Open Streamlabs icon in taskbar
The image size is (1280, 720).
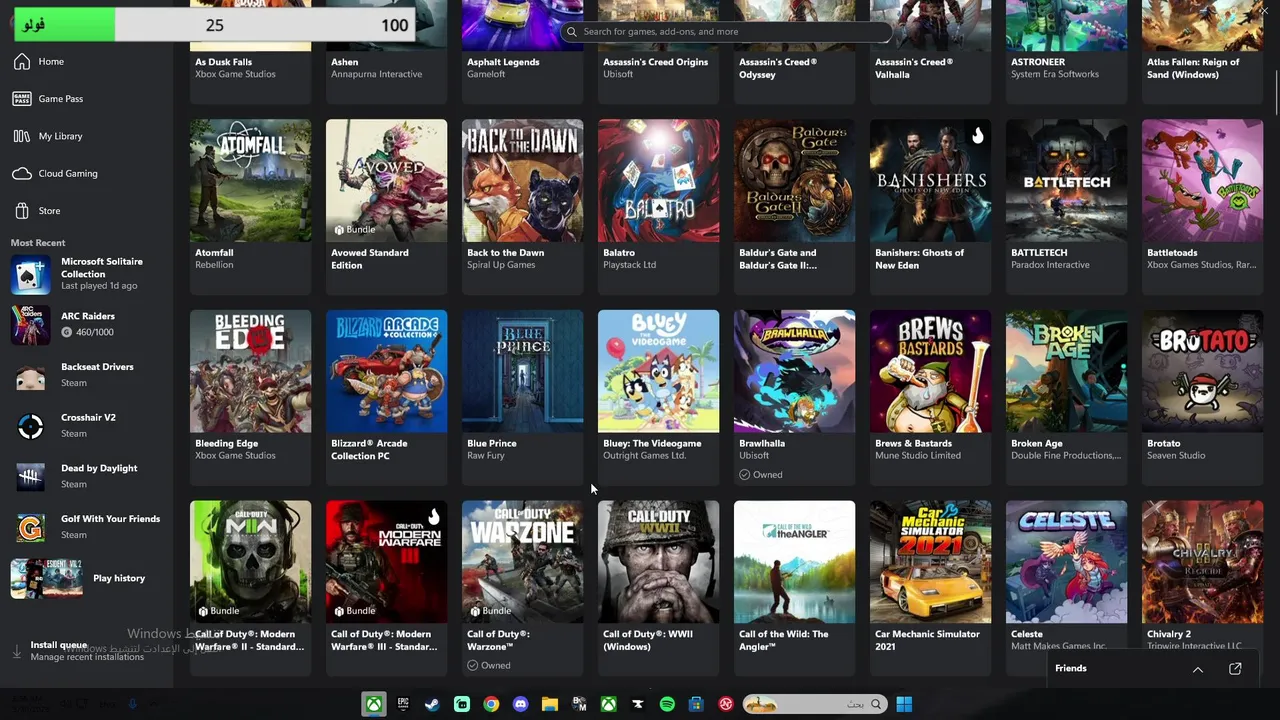(461, 704)
